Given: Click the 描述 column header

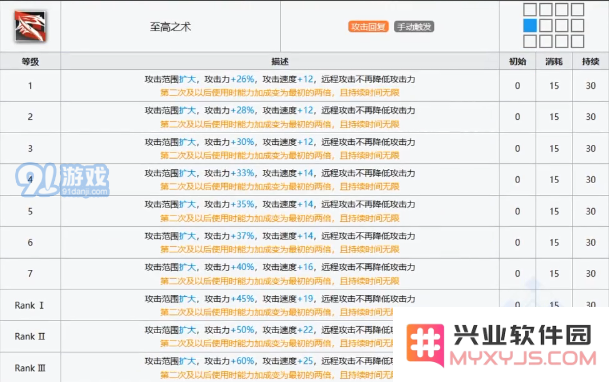Looking at the screenshot, I should pyautogui.click(x=280, y=61).
